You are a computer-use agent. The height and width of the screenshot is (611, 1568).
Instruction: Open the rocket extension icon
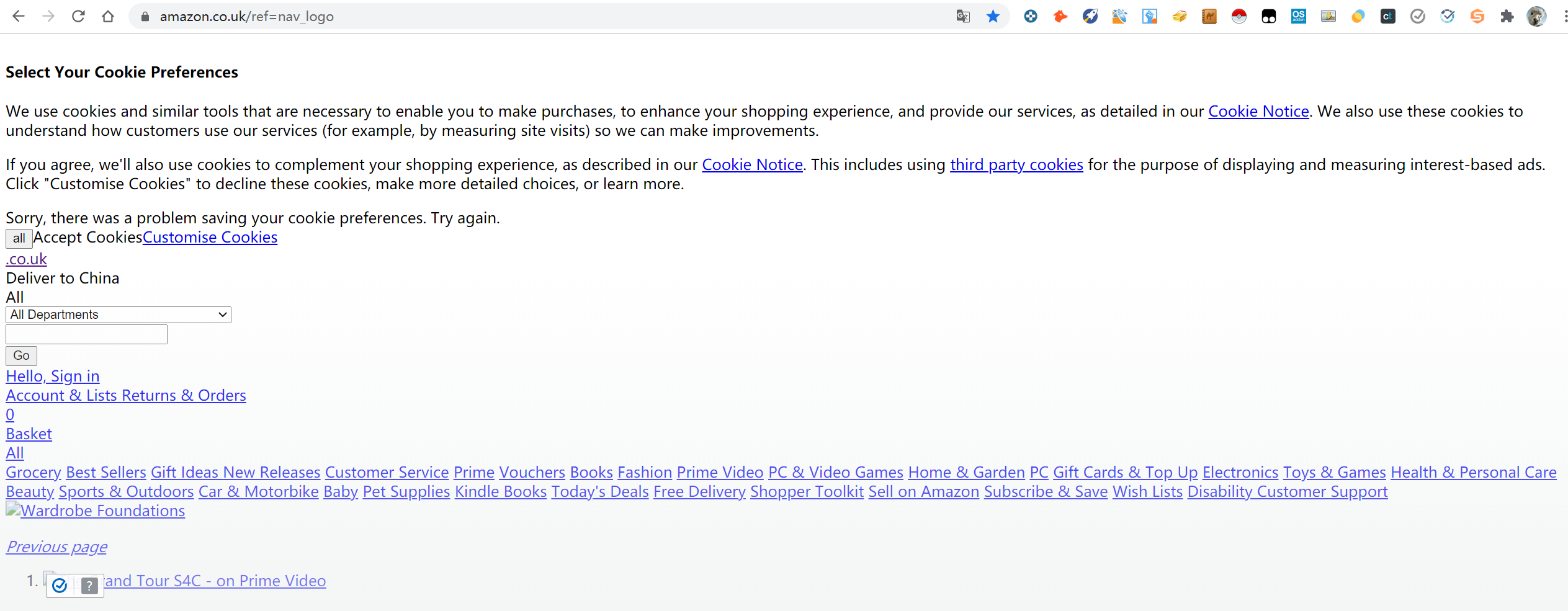(x=1090, y=17)
